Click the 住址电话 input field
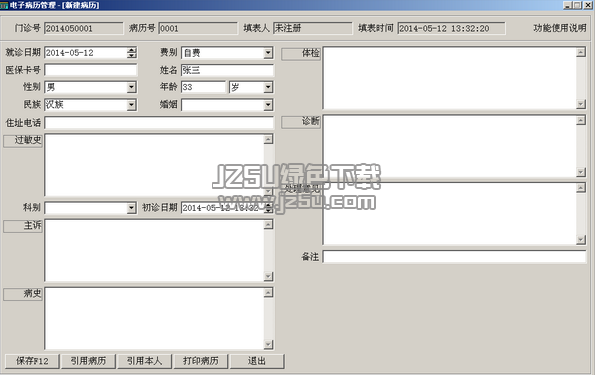This screenshot has width=595, height=375. click(x=159, y=123)
